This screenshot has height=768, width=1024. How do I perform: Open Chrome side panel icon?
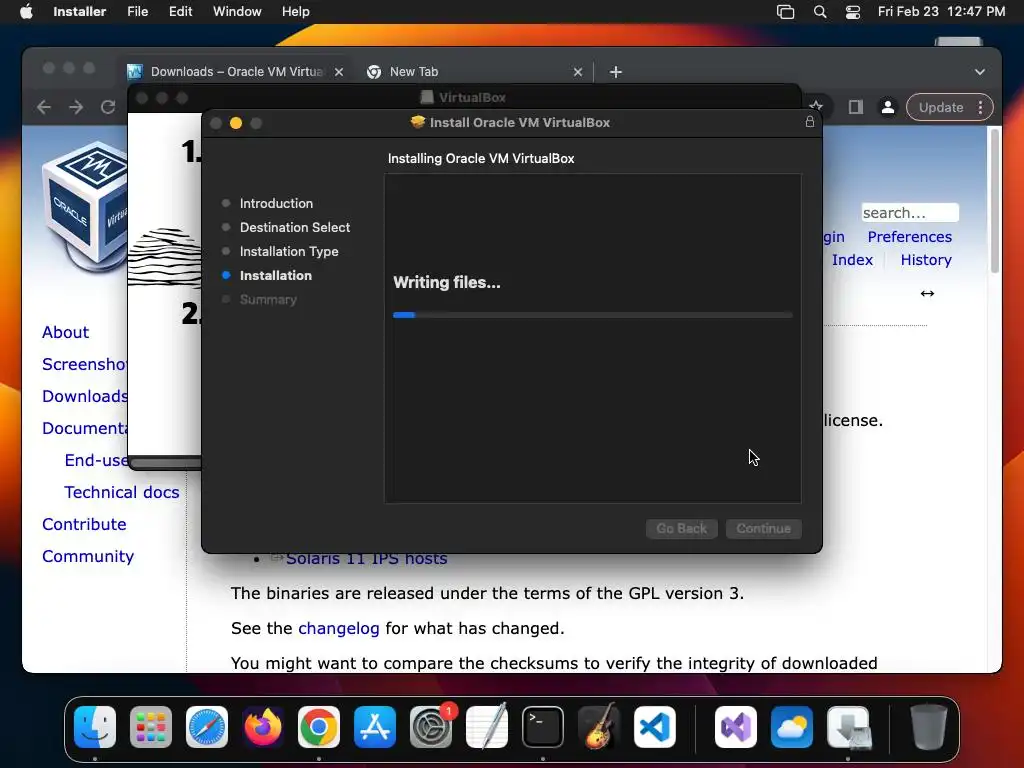pyautogui.click(x=856, y=107)
